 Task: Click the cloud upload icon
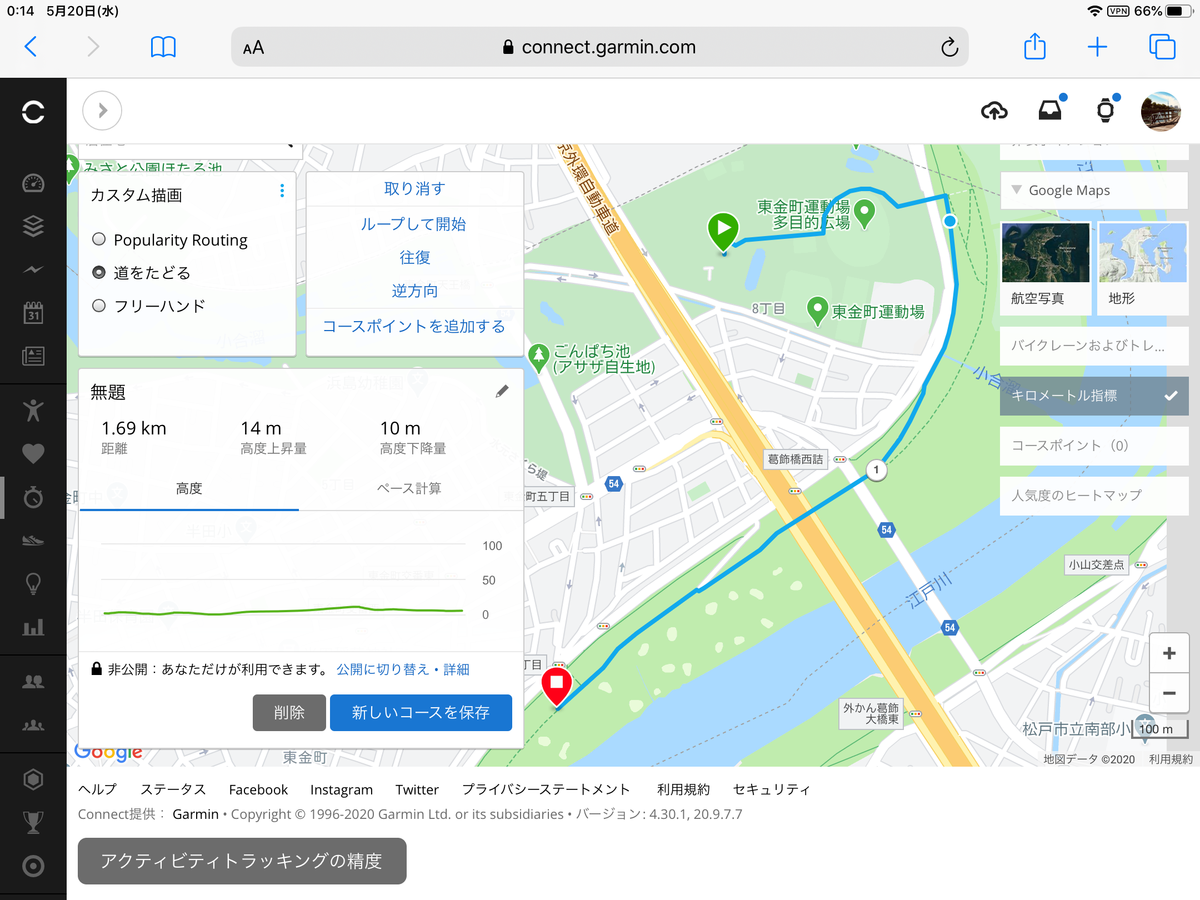tap(994, 111)
